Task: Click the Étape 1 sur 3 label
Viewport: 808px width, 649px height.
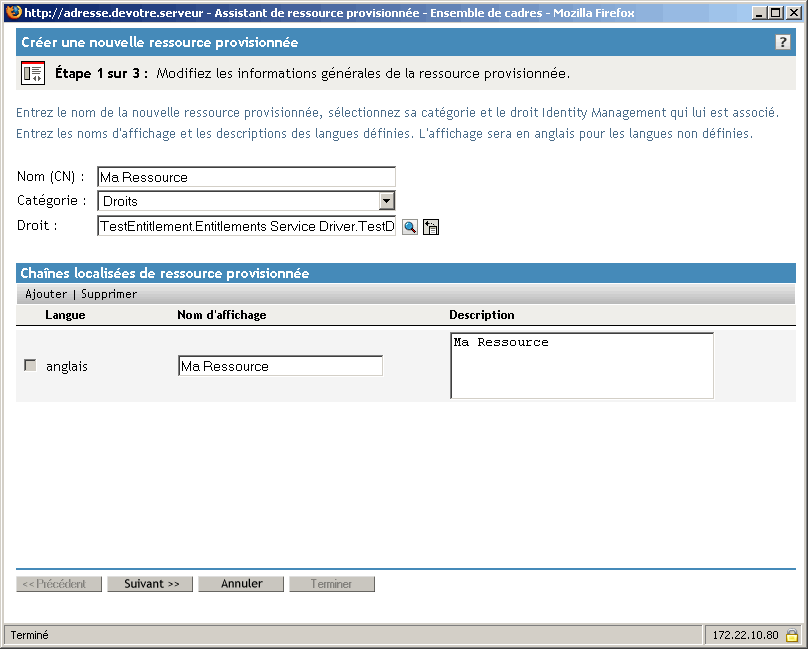Action: point(102,73)
